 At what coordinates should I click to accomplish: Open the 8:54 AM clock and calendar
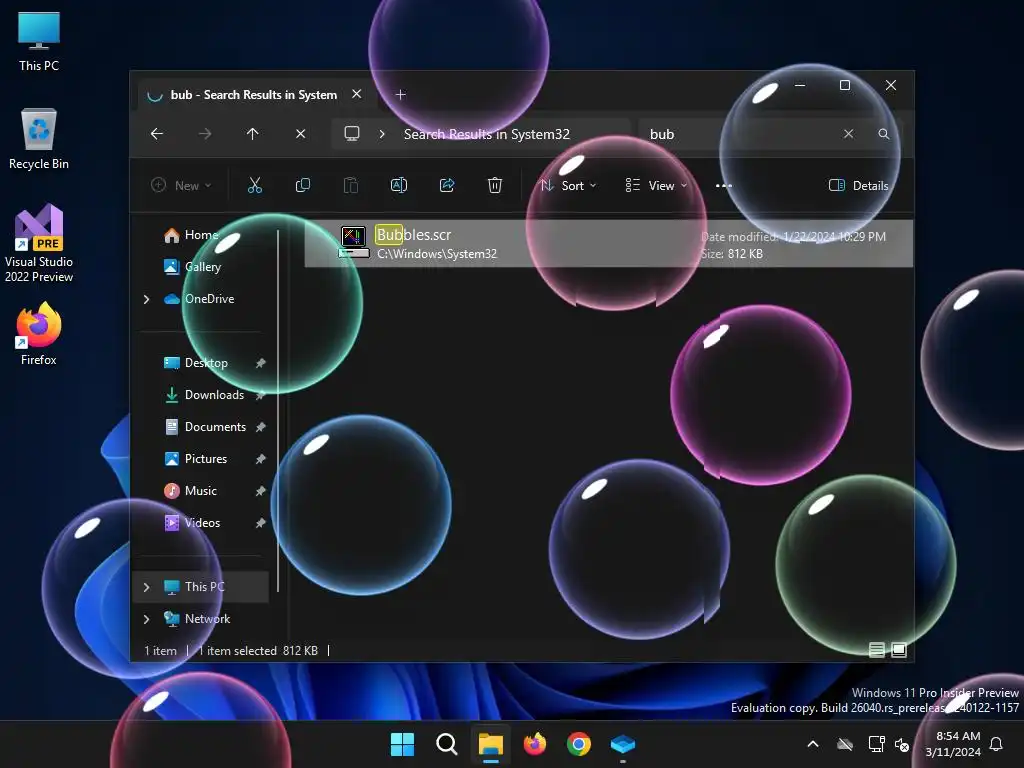point(953,744)
